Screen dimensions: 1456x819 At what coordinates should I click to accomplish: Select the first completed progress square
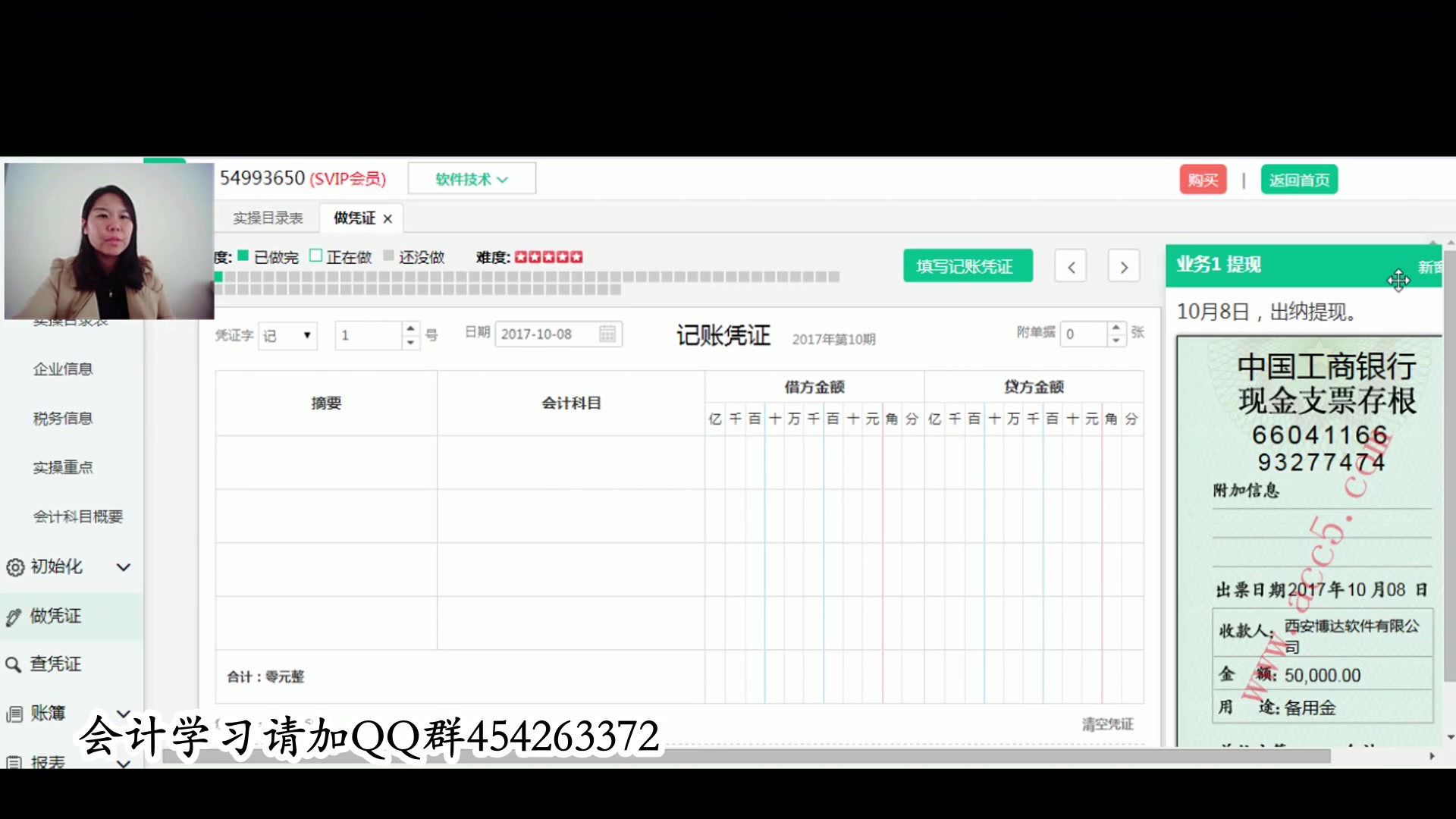[218, 277]
